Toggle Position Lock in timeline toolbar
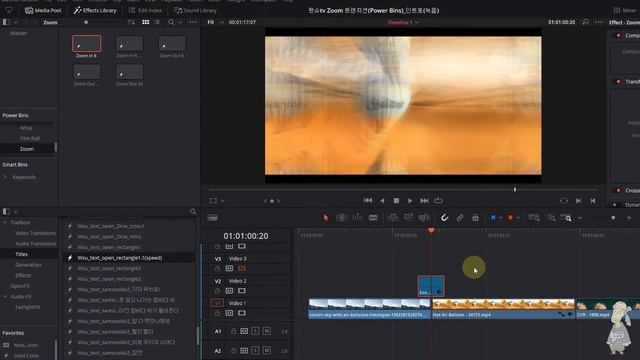 tap(476, 218)
